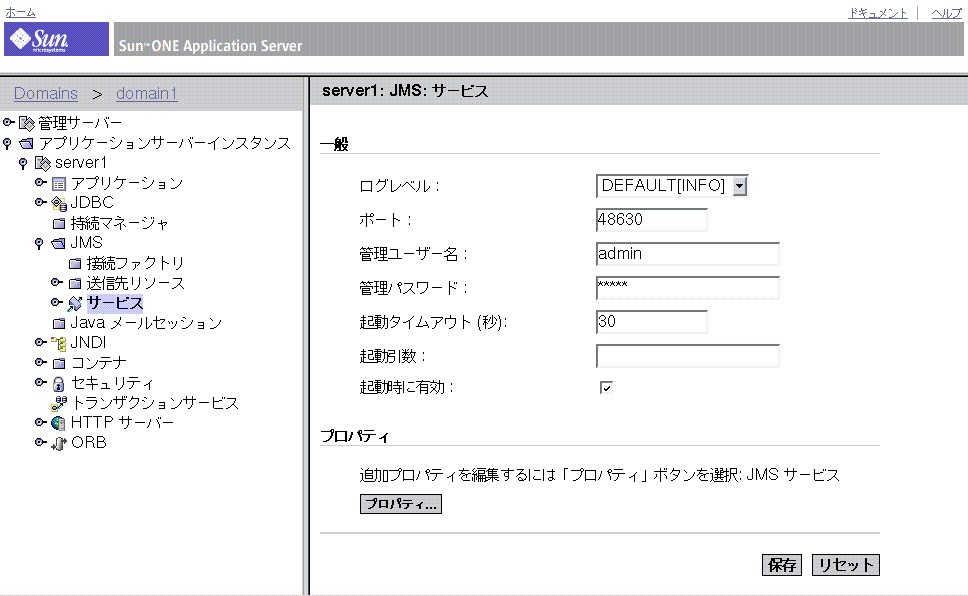The width and height of the screenshot is (968, 596).
Task: Toggle the 起動時に有効 checkbox
Action: 606,387
